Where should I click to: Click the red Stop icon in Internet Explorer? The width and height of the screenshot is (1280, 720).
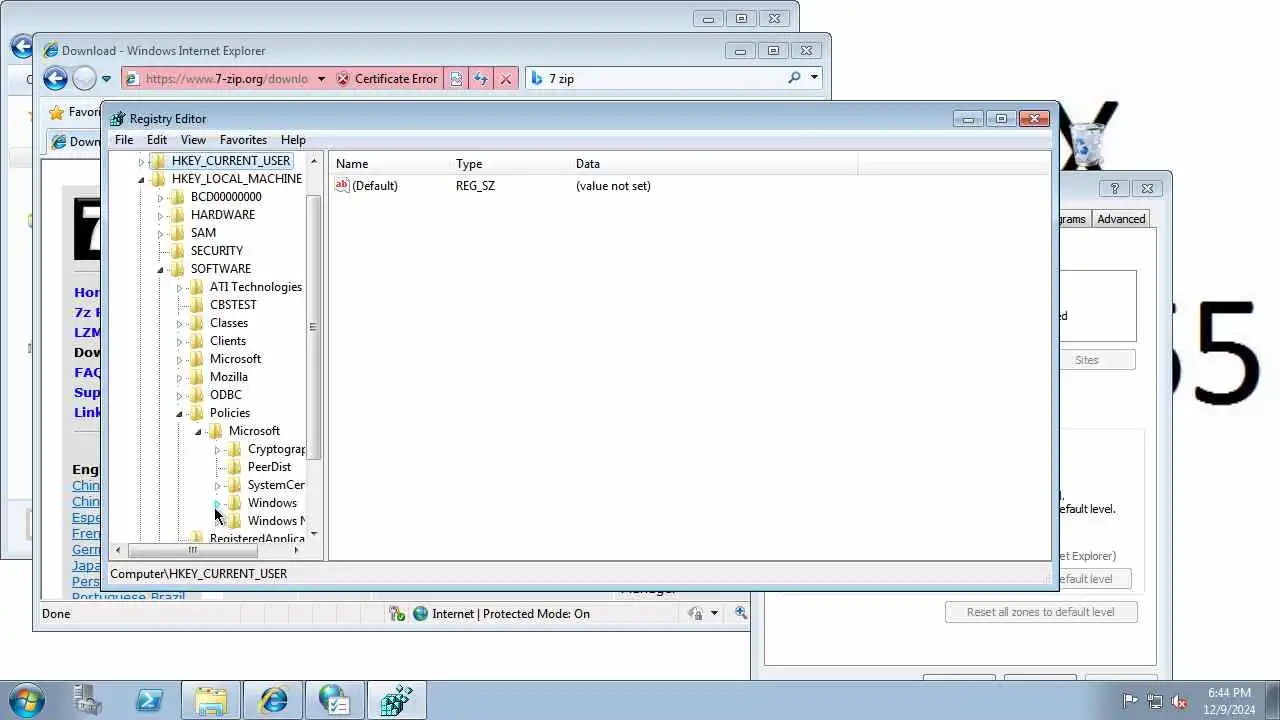pyautogui.click(x=506, y=79)
